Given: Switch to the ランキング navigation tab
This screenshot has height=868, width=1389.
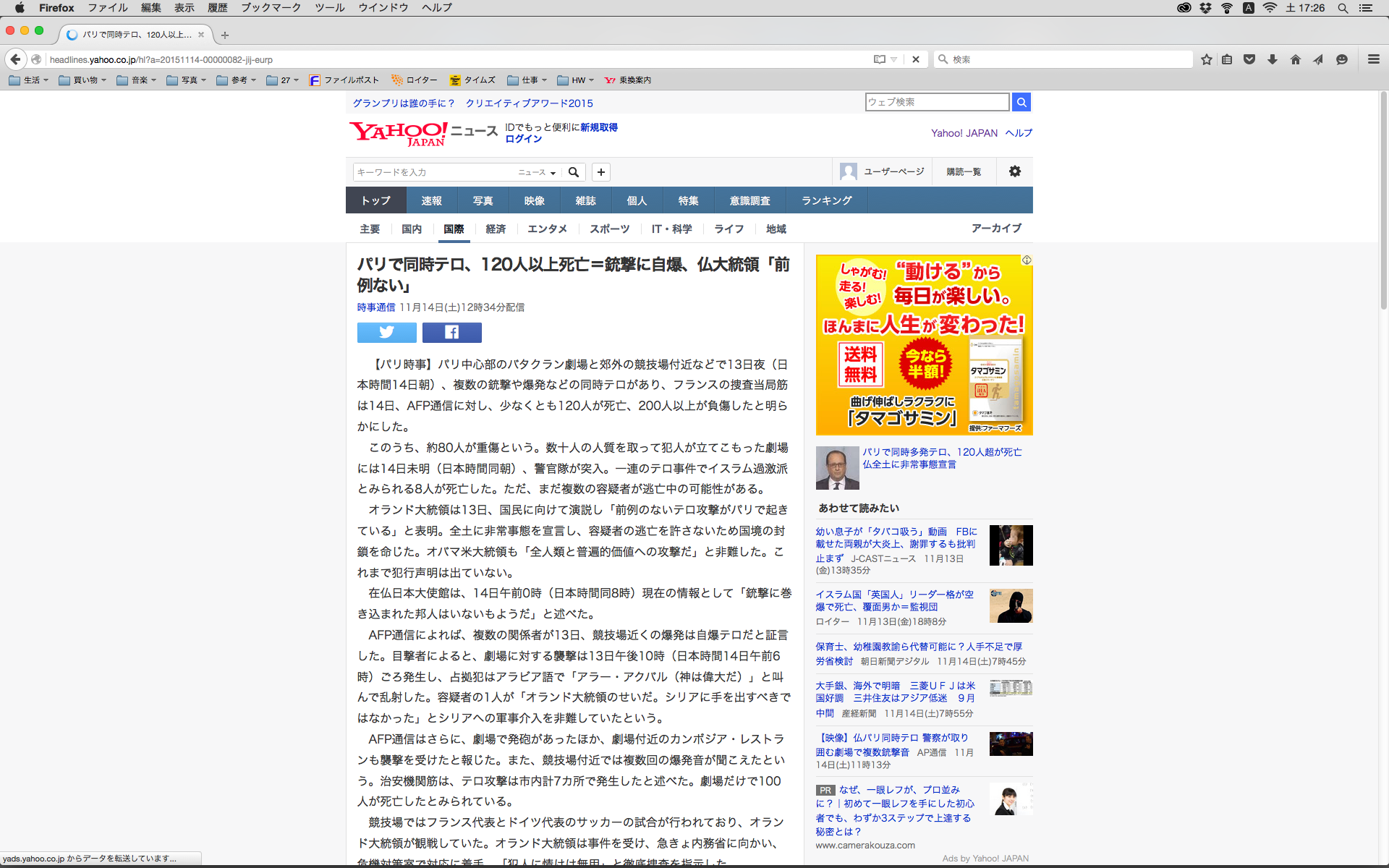Looking at the screenshot, I should tap(826, 200).
